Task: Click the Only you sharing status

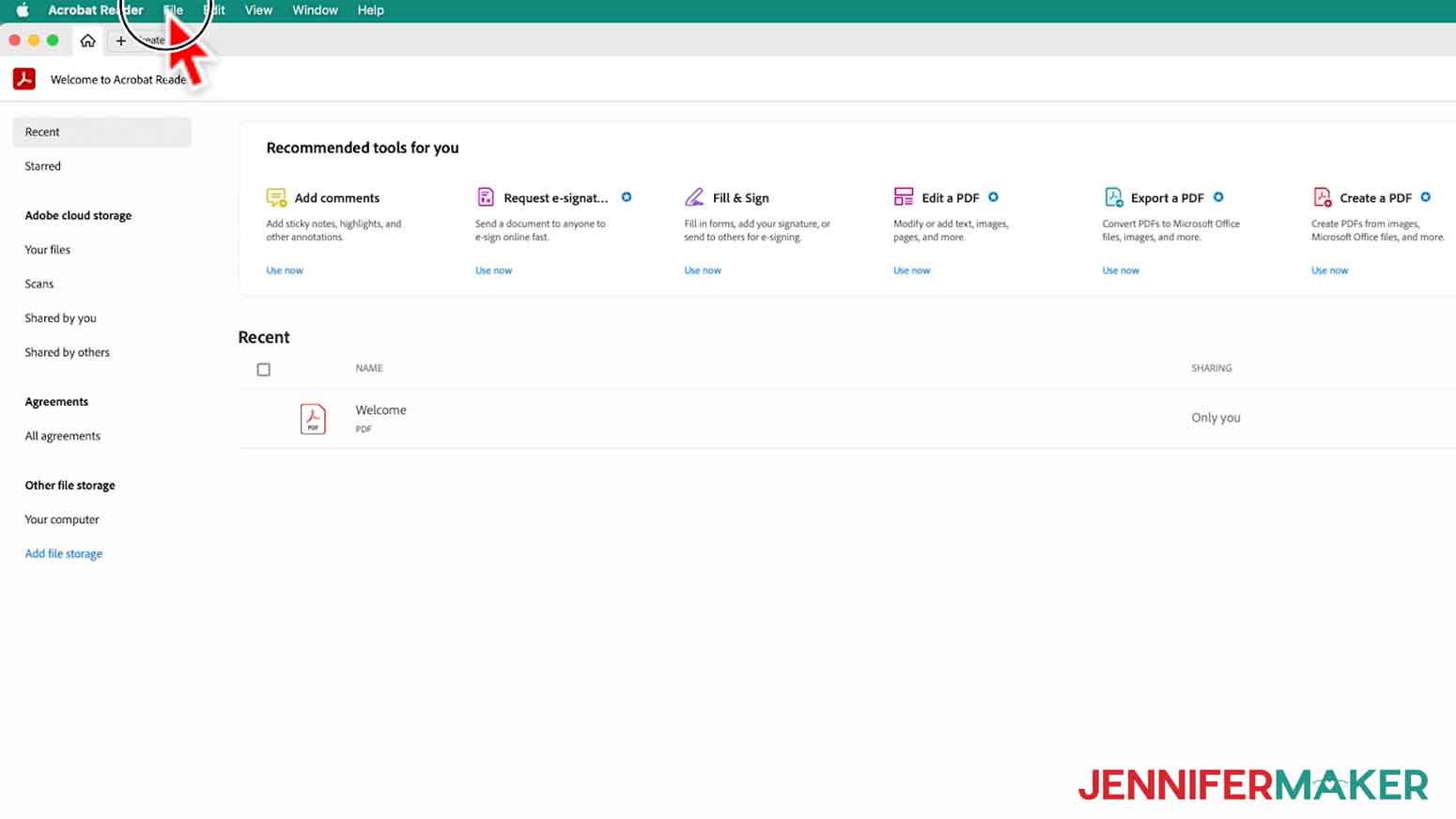Action: coord(1216,418)
